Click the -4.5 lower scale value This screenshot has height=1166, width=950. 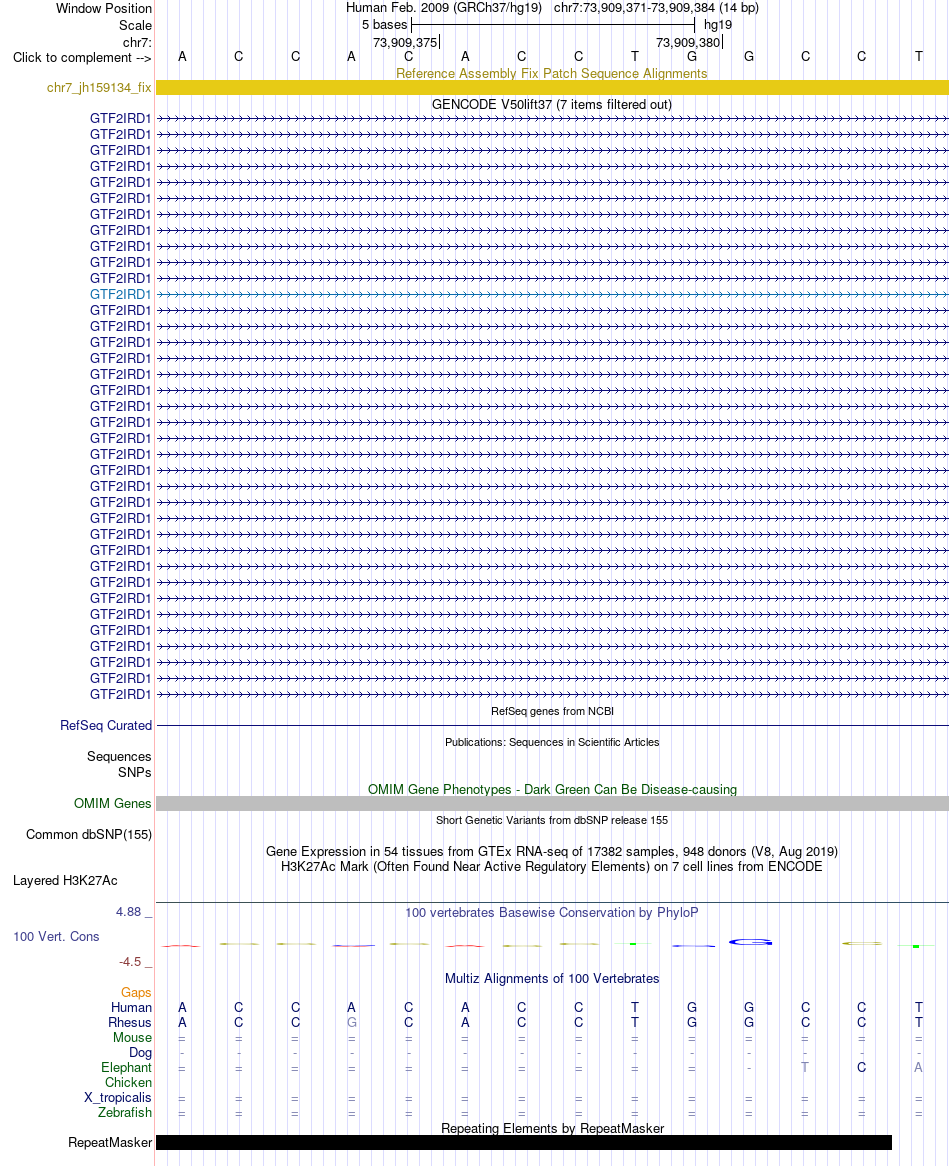tap(130, 962)
